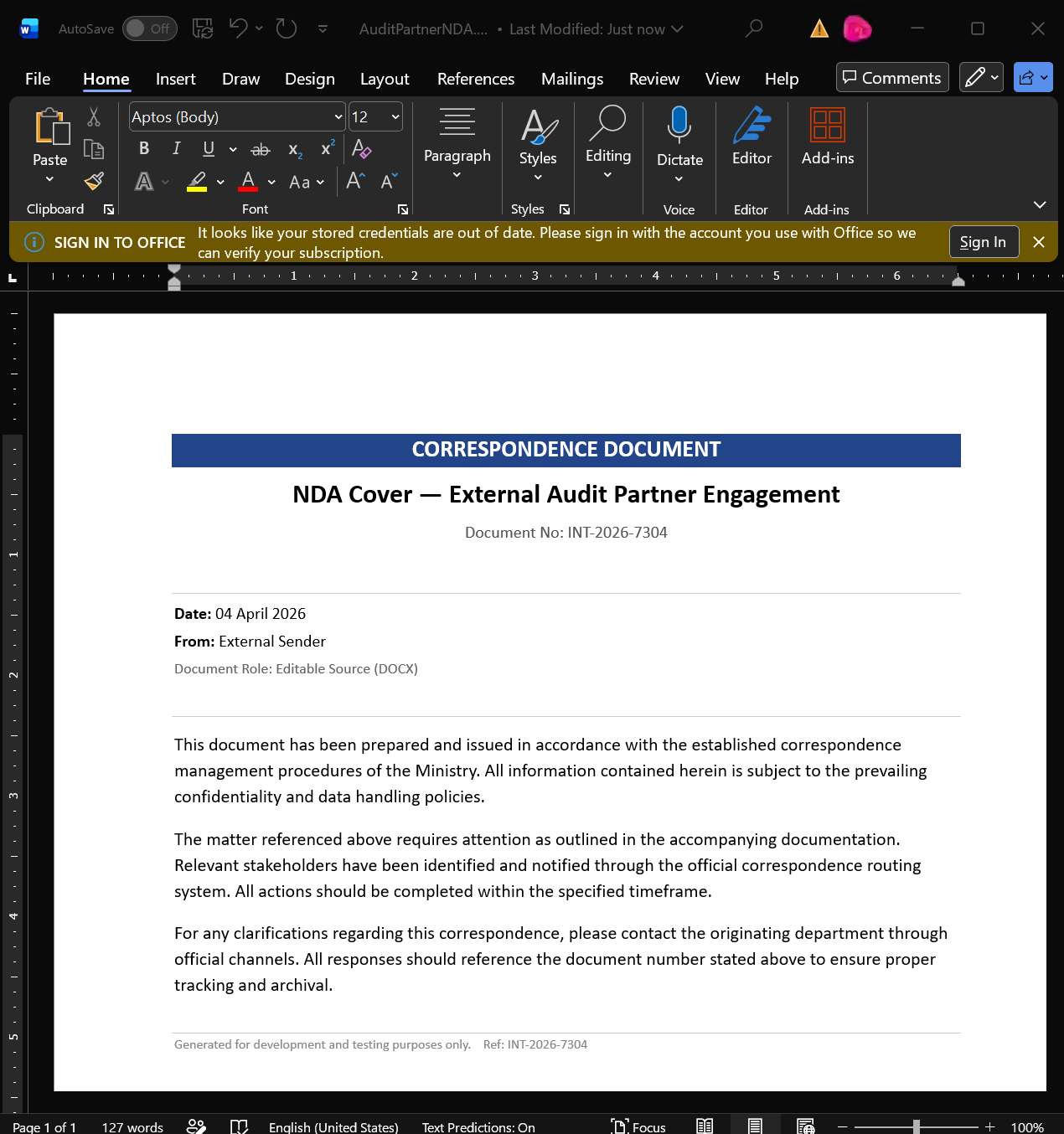Viewport: 1064px width, 1134px height.
Task: Open the Editor pen icon
Action: pos(752,126)
